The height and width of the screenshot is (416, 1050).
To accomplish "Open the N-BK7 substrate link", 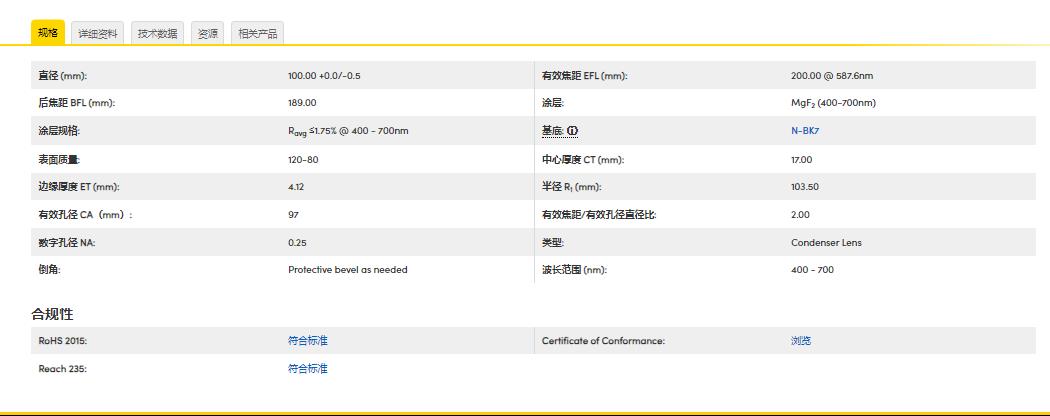I will [x=805, y=131].
